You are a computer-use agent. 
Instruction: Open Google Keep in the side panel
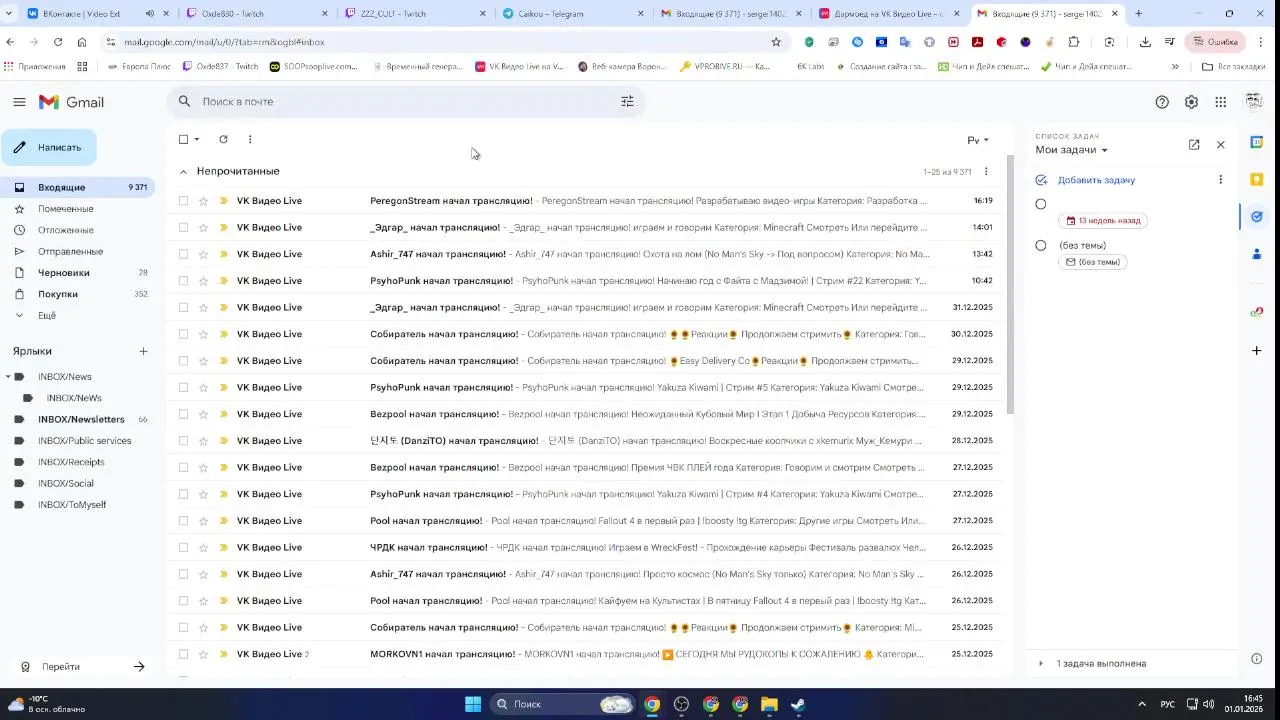click(1257, 179)
